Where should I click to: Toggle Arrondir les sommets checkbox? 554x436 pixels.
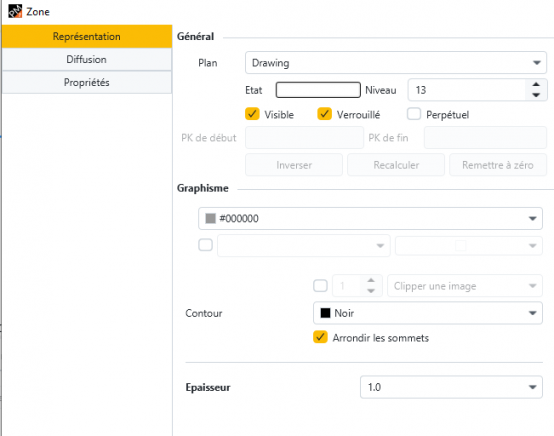tap(320, 337)
